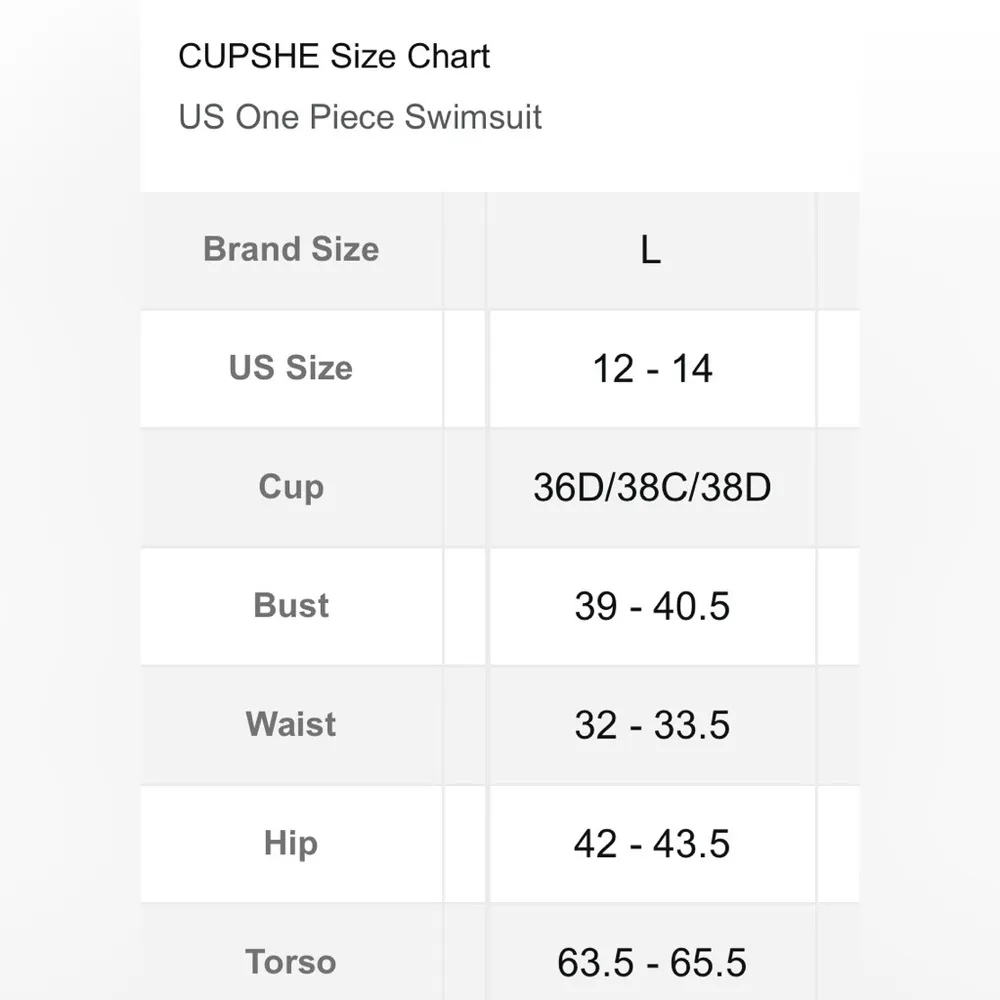Select the Torso row label
Screen dimensions: 1000x1000
(291, 962)
